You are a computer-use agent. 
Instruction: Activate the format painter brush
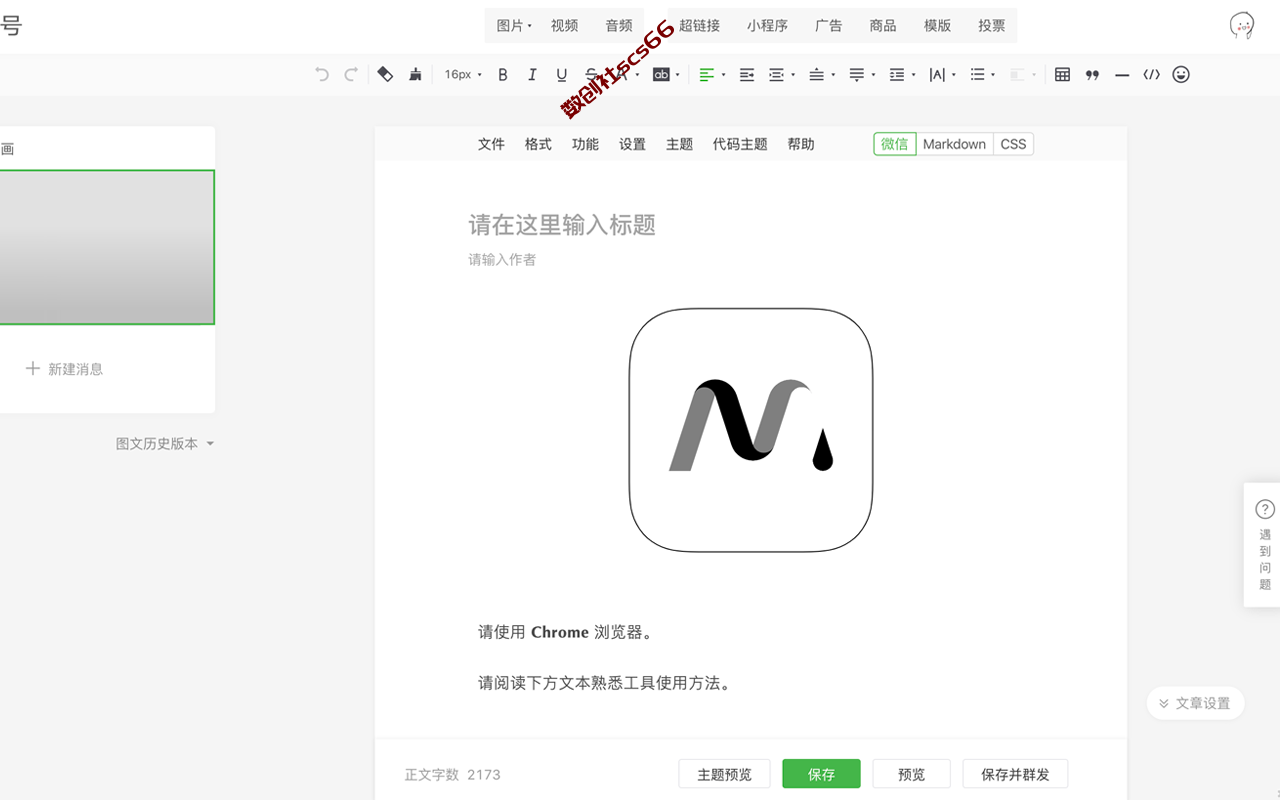(x=415, y=74)
